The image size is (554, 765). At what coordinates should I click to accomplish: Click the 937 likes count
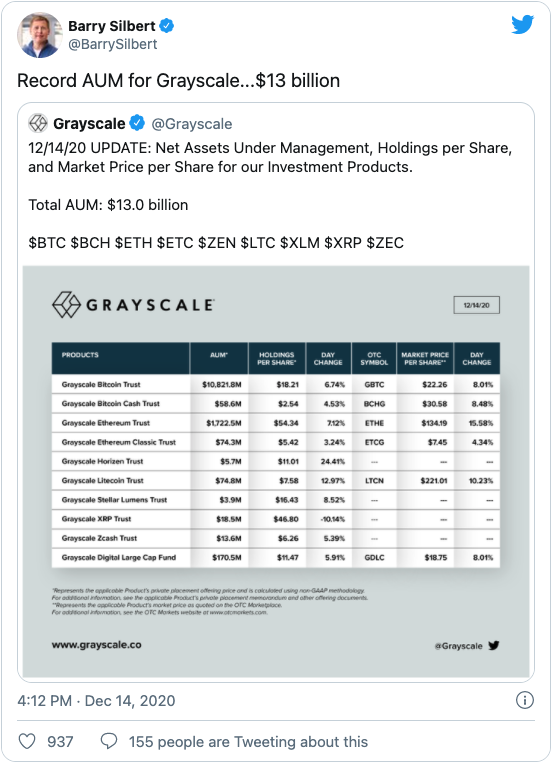point(60,742)
